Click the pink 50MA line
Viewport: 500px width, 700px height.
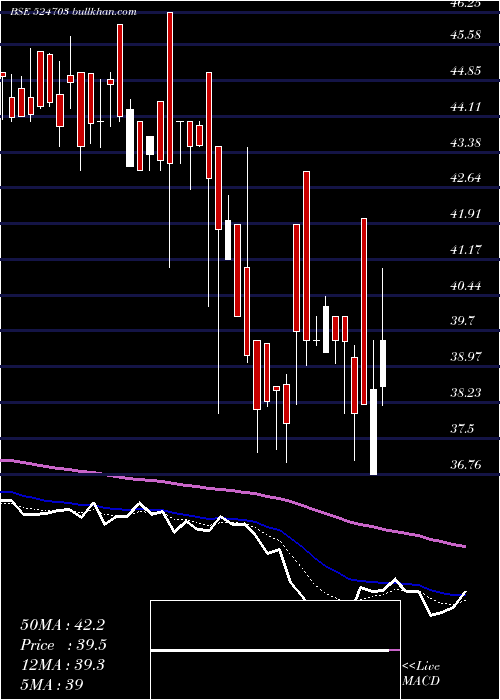tap(232, 491)
